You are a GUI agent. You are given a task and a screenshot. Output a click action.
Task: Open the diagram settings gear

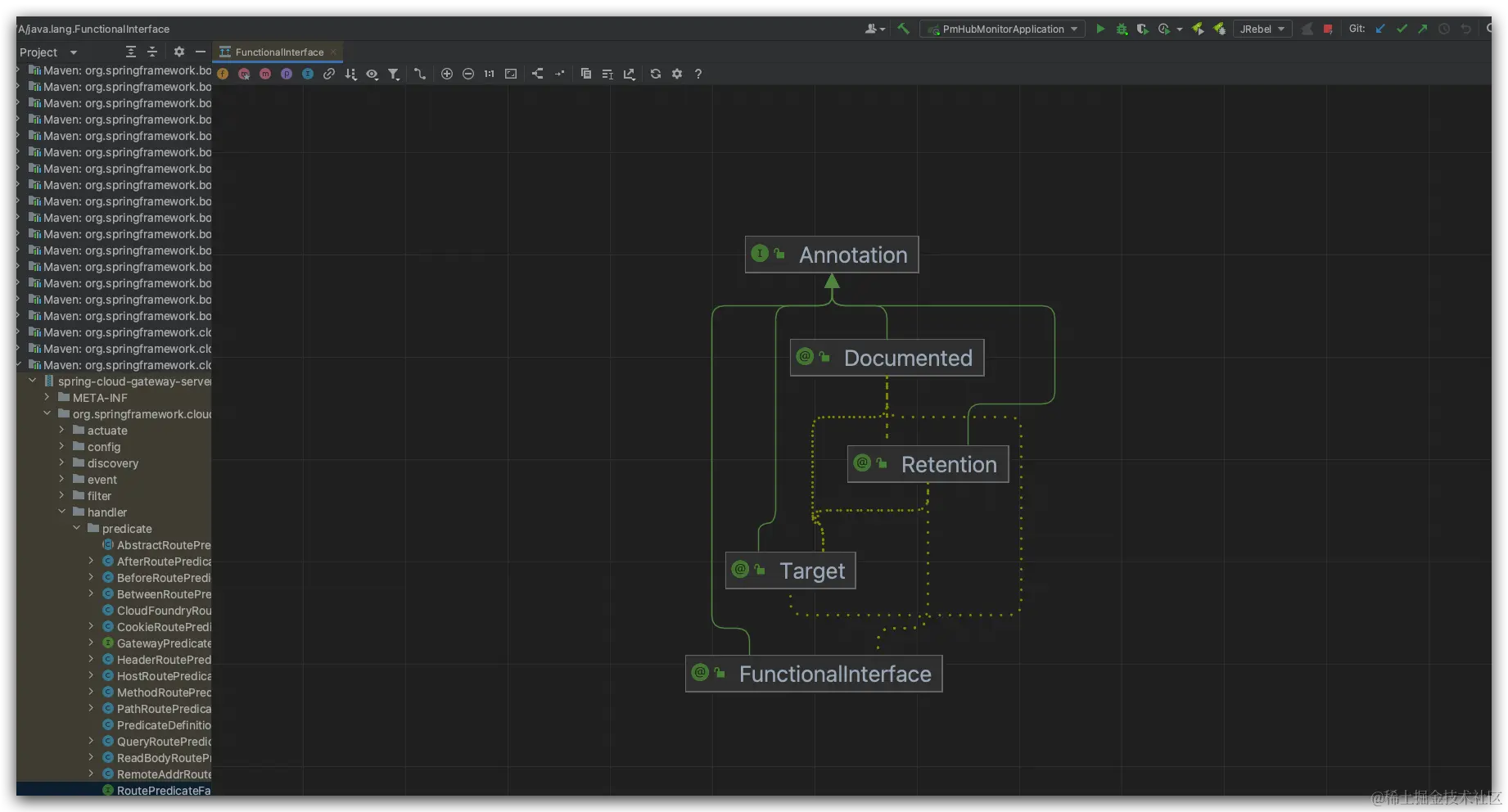677,74
